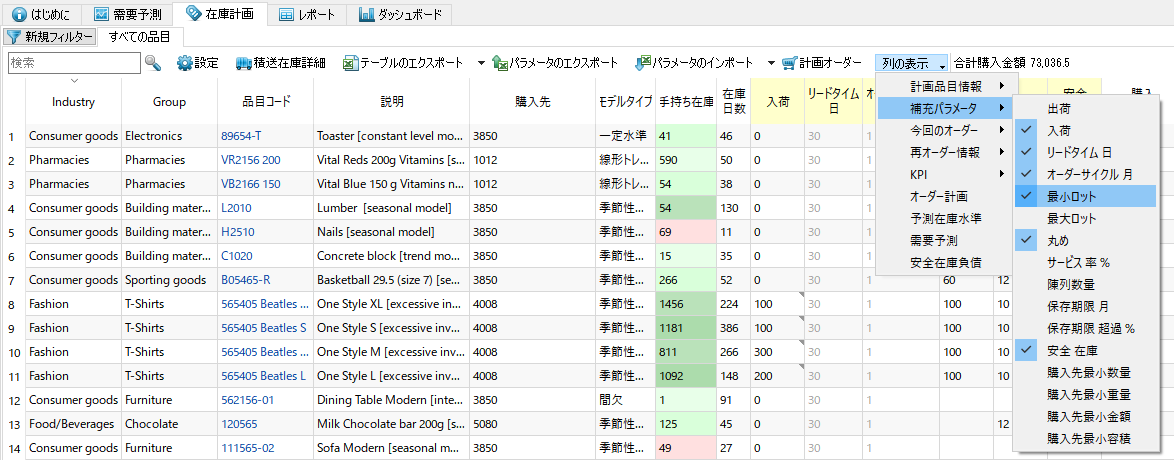1174x460 pixels.
Task: Click パラメータのエクスポート icon
Action: pos(499,63)
